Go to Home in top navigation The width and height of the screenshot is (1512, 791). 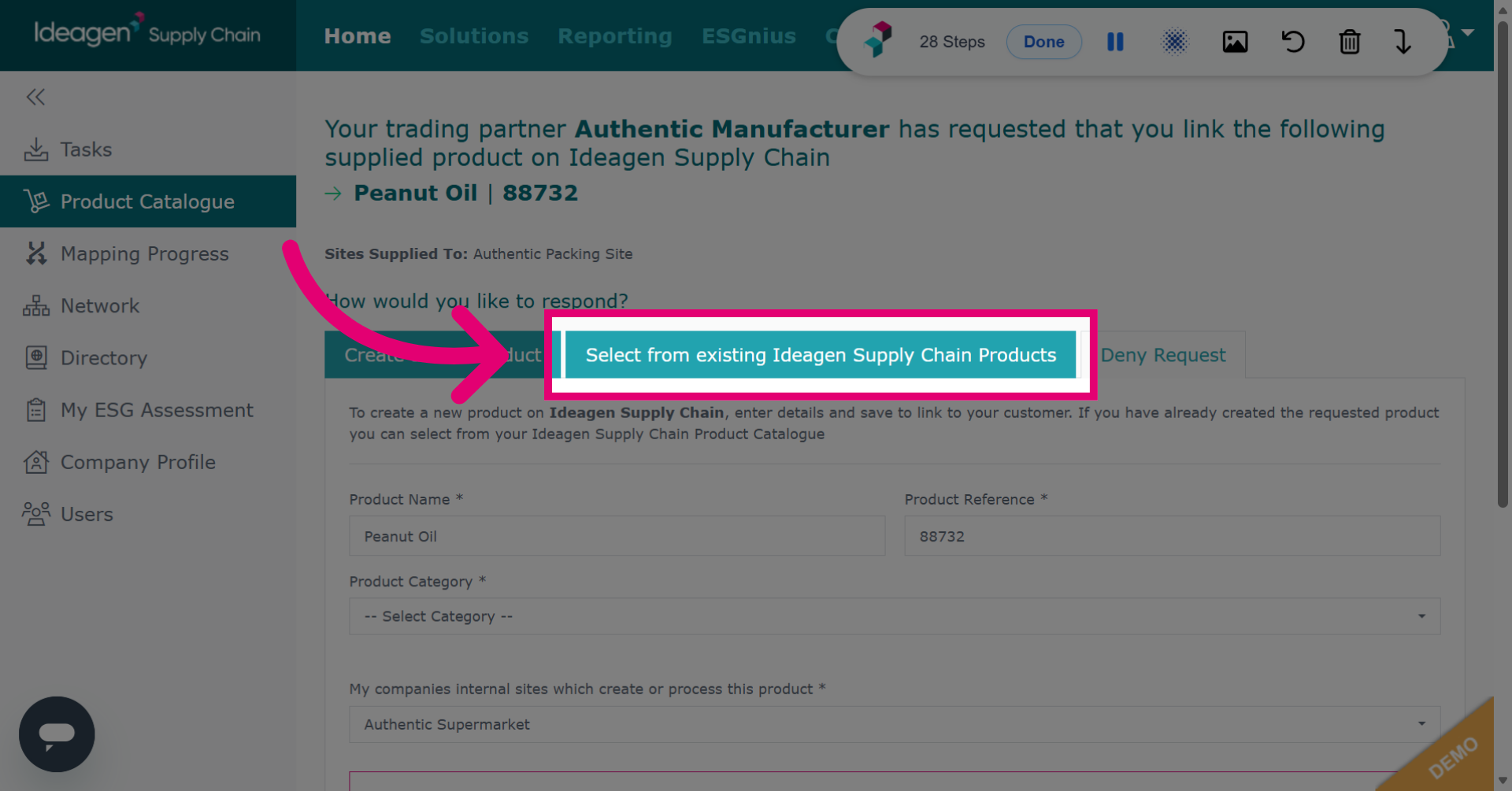click(358, 35)
